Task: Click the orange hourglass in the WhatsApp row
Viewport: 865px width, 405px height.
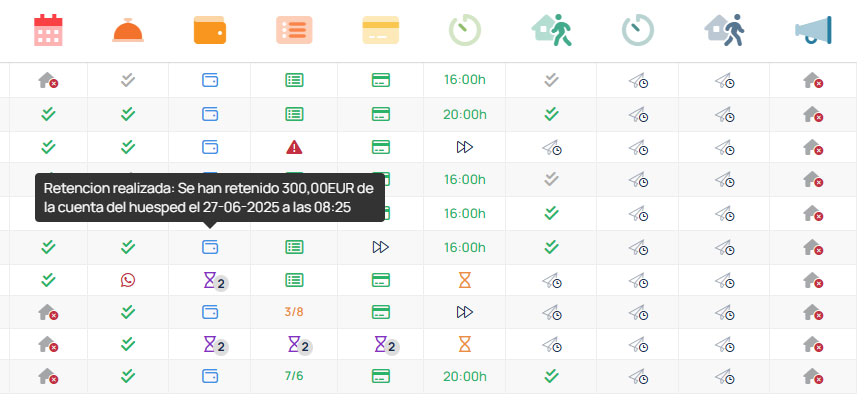Action: coord(464,280)
